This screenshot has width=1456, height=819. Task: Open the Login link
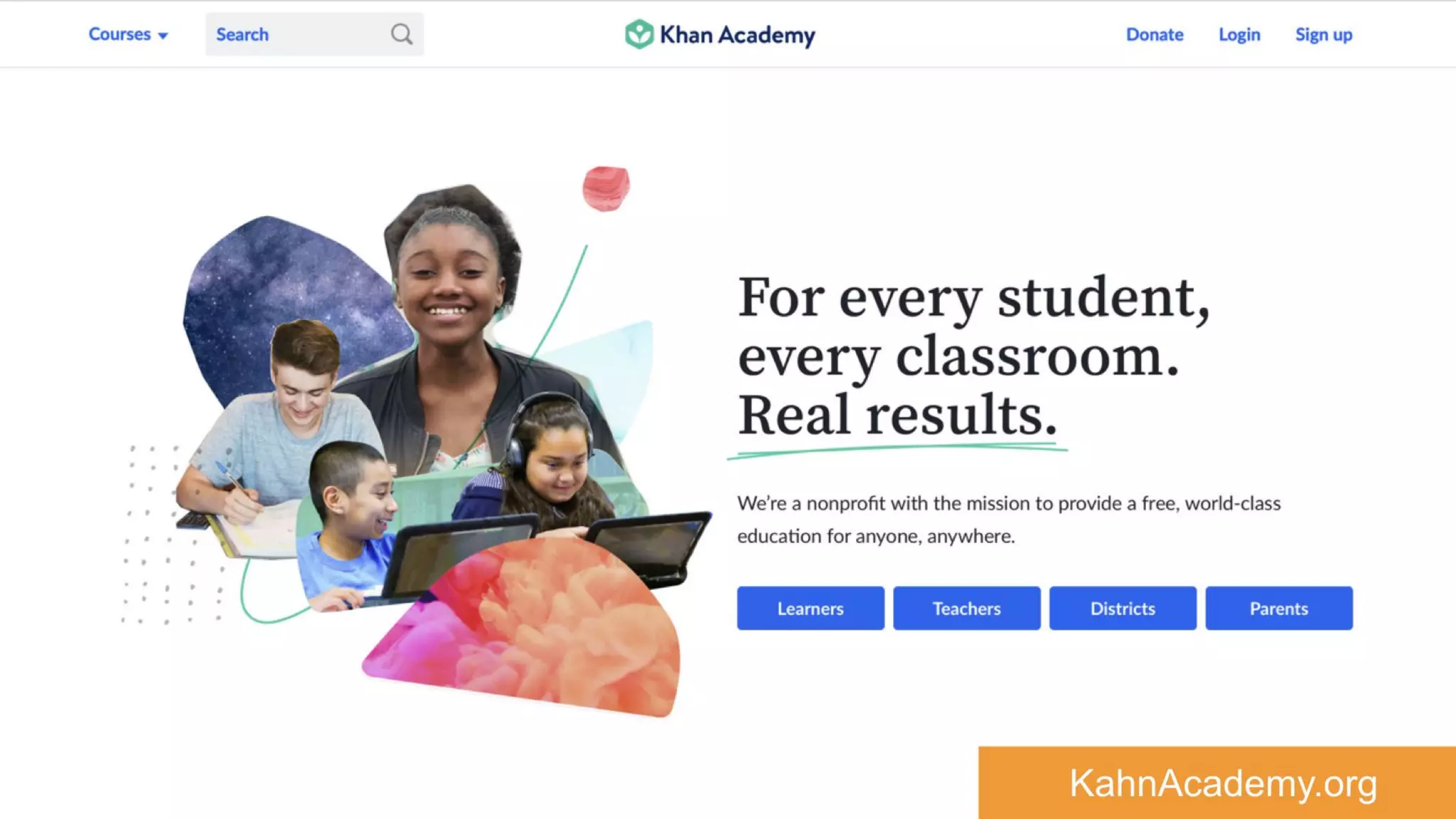pos(1239,34)
